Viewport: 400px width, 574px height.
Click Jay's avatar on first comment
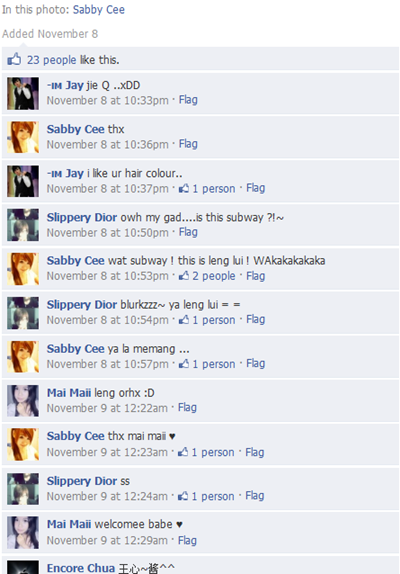(x=23, y=93)
